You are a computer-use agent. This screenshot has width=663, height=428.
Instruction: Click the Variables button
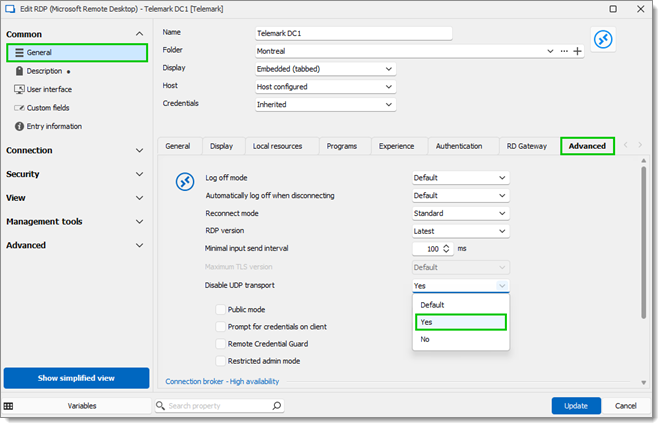click(x=82, y=406)
